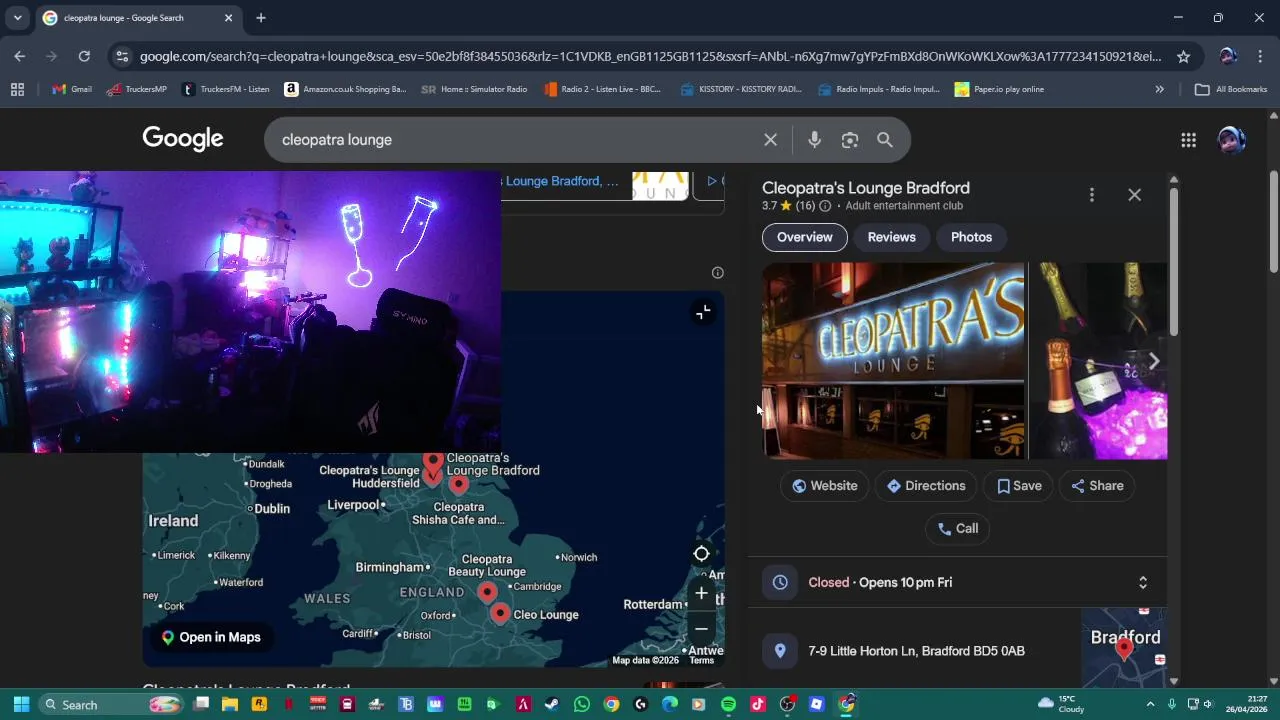The width and height of the screenshot is (1280, 720).
Task: View site information icon in address bar
Action: pyautogui.click(x=121, y=57)
